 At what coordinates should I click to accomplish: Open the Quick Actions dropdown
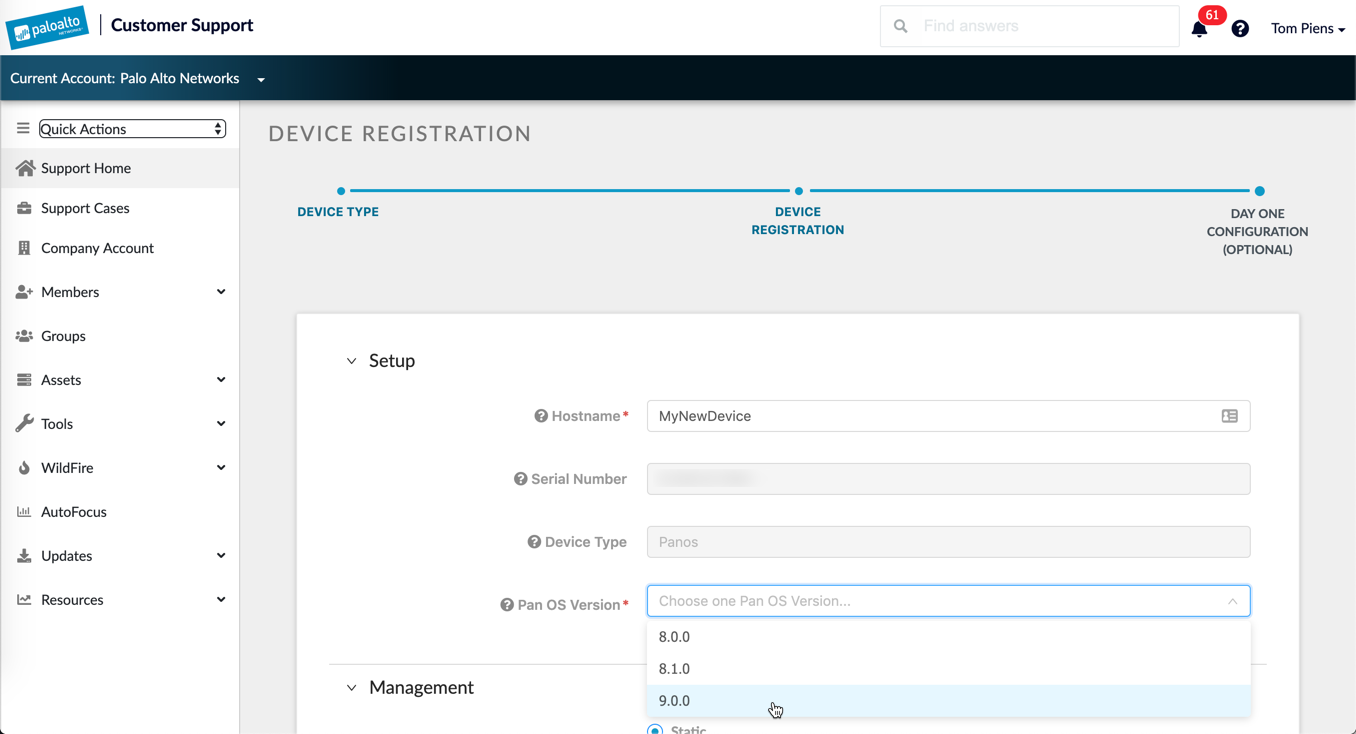point(131,128)
